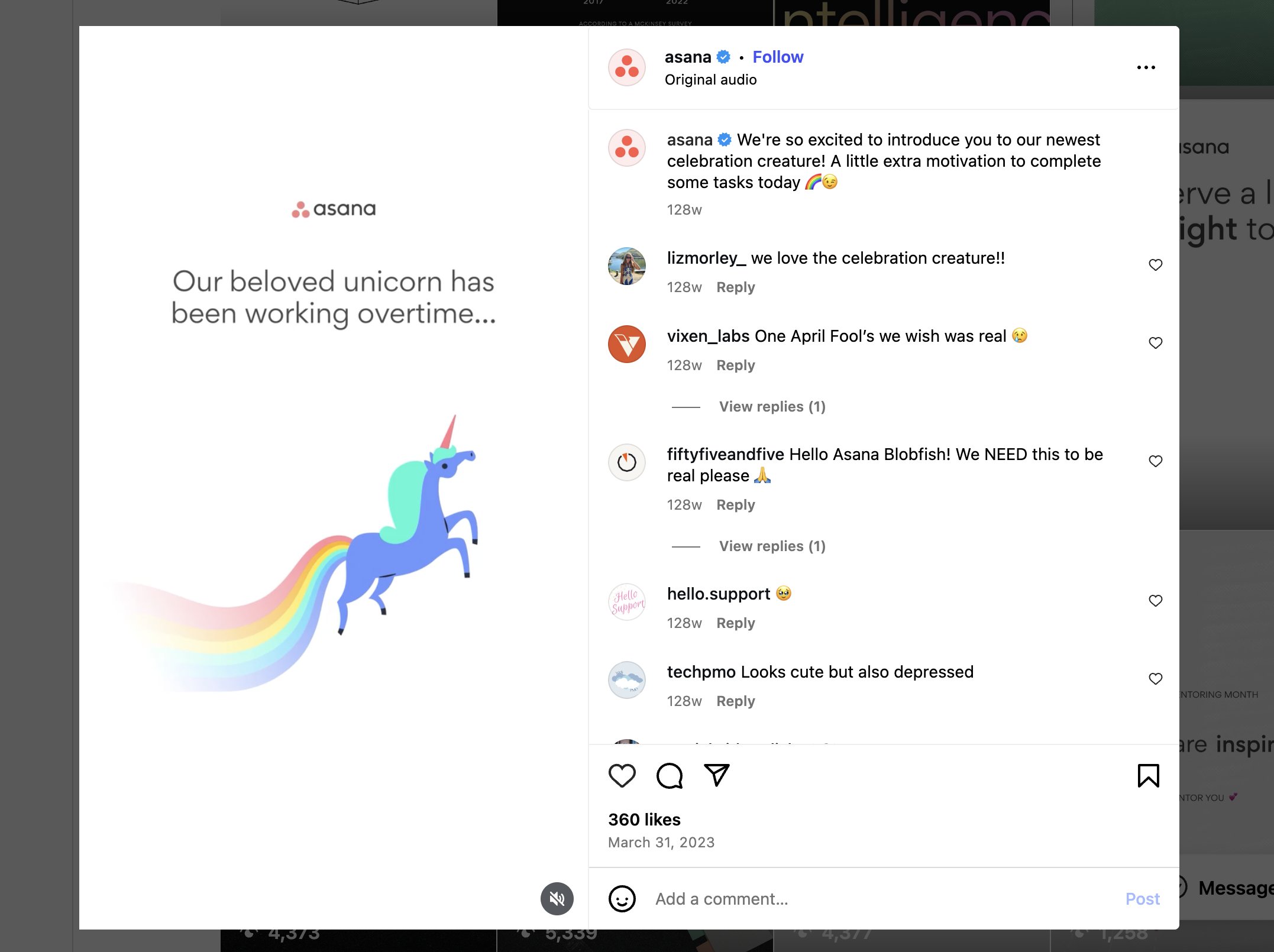
Task: Save post with bookmark icon
Action: [x=1148, y=776]
